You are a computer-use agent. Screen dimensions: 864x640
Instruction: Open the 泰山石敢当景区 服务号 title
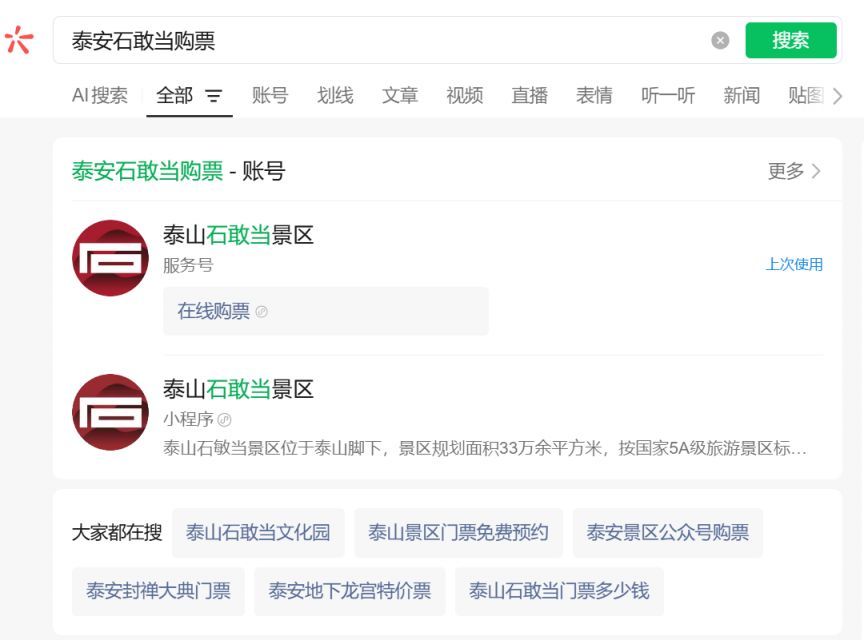tap(238, 235)
